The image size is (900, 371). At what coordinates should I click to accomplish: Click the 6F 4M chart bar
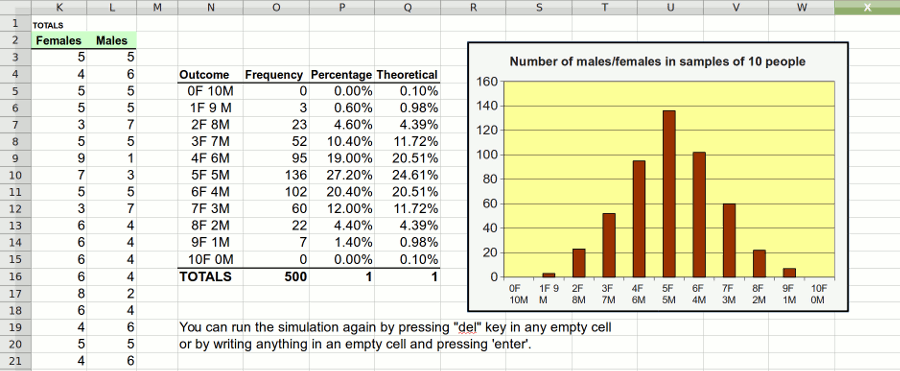[x=699, y=214]
